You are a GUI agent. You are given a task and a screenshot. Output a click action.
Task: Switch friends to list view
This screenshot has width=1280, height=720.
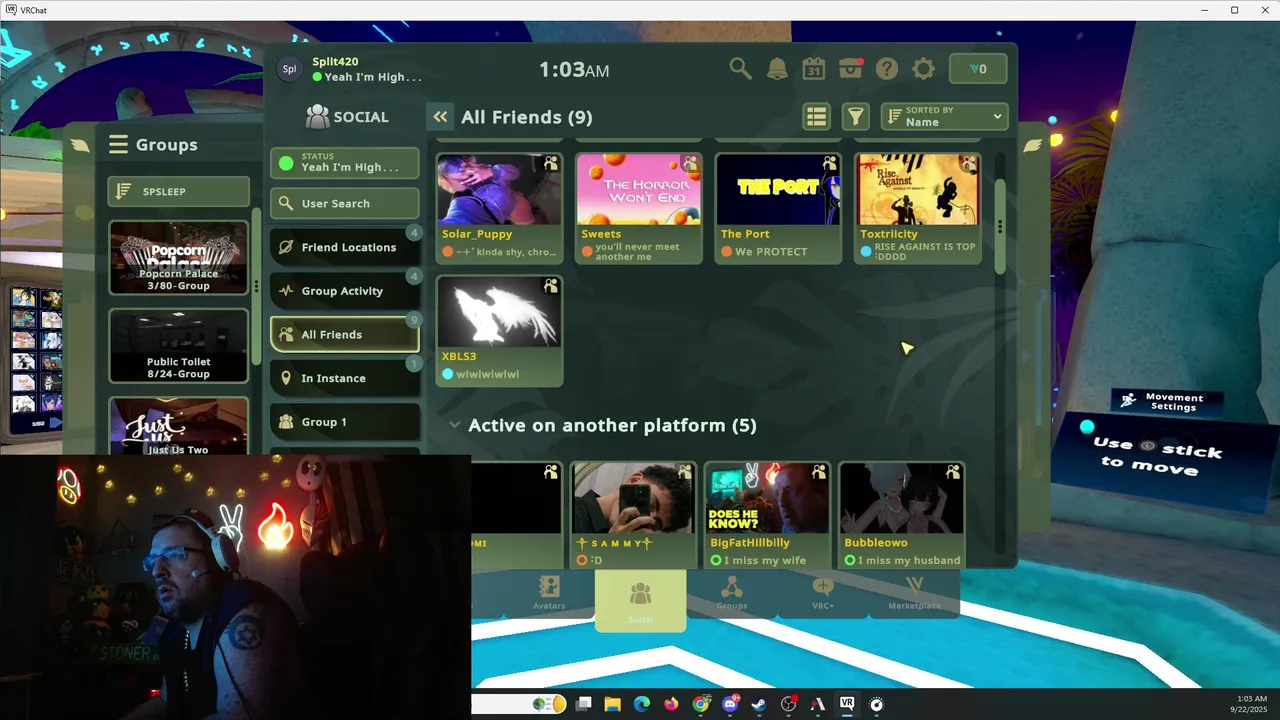point(817,117)
